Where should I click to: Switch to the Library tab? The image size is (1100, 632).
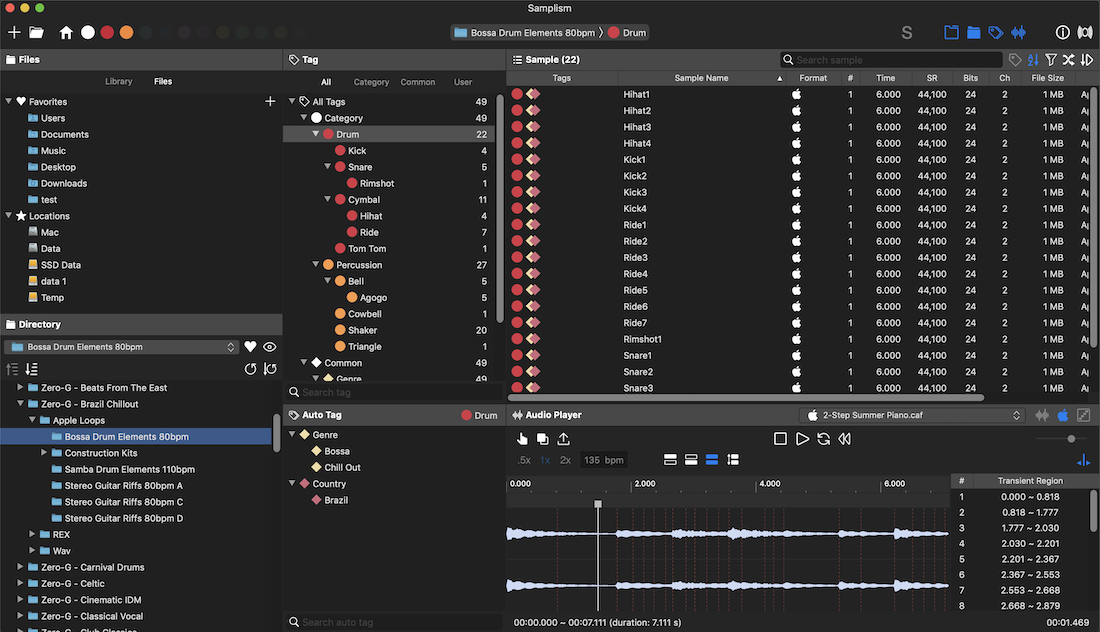coord(119,81)
